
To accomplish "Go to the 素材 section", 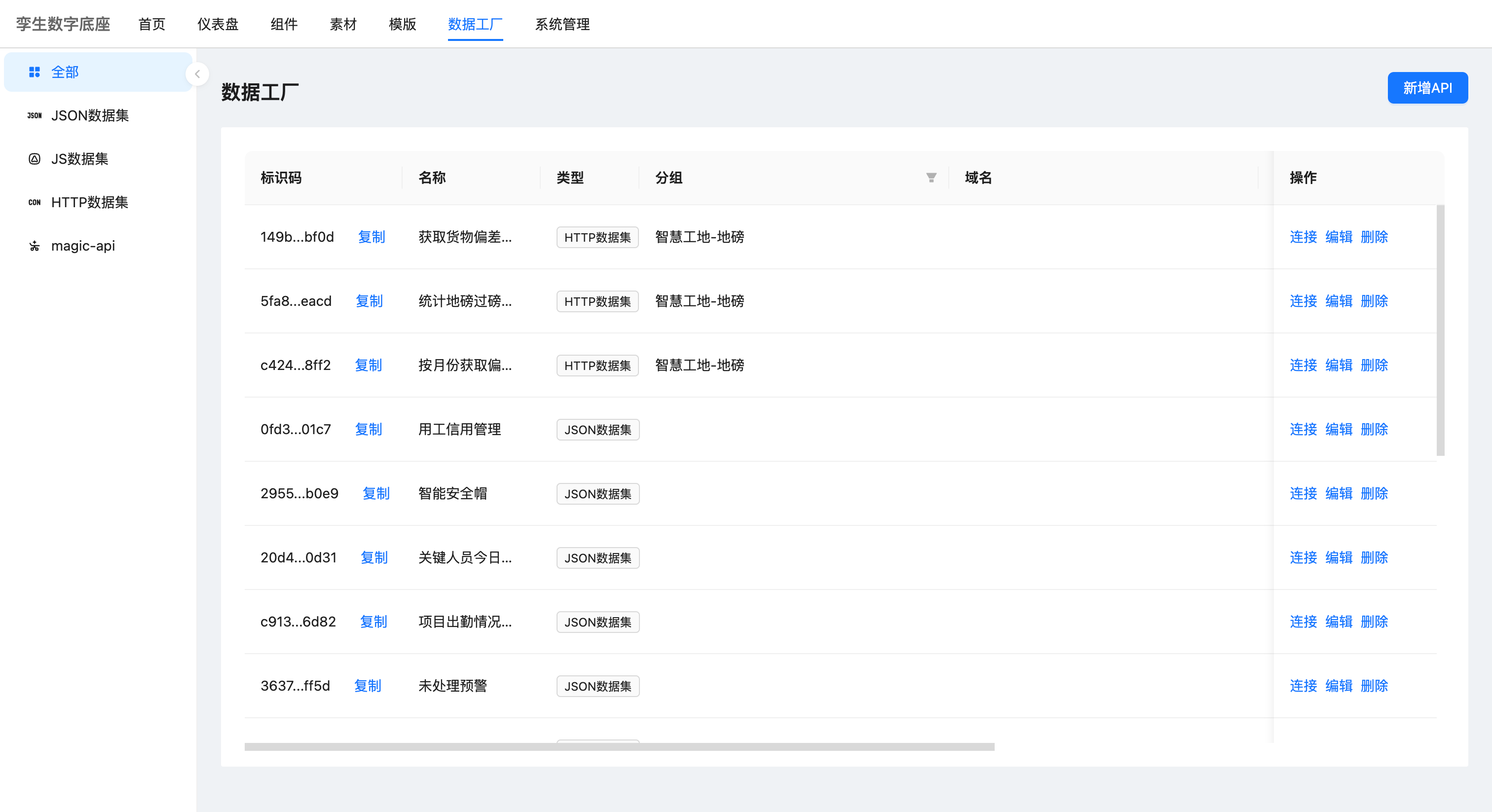I will pos(343,24).
